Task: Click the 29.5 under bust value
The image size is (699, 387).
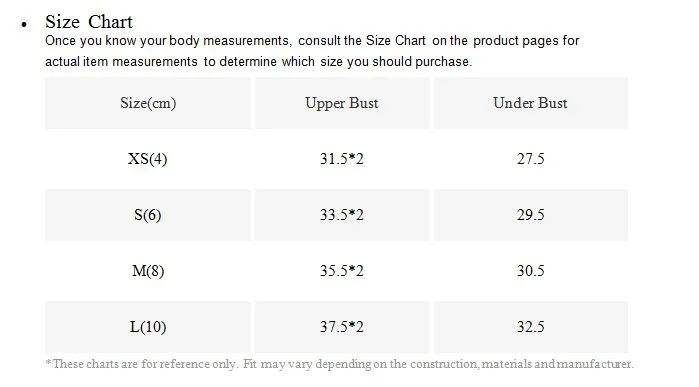Action: [x=530, y=215]
